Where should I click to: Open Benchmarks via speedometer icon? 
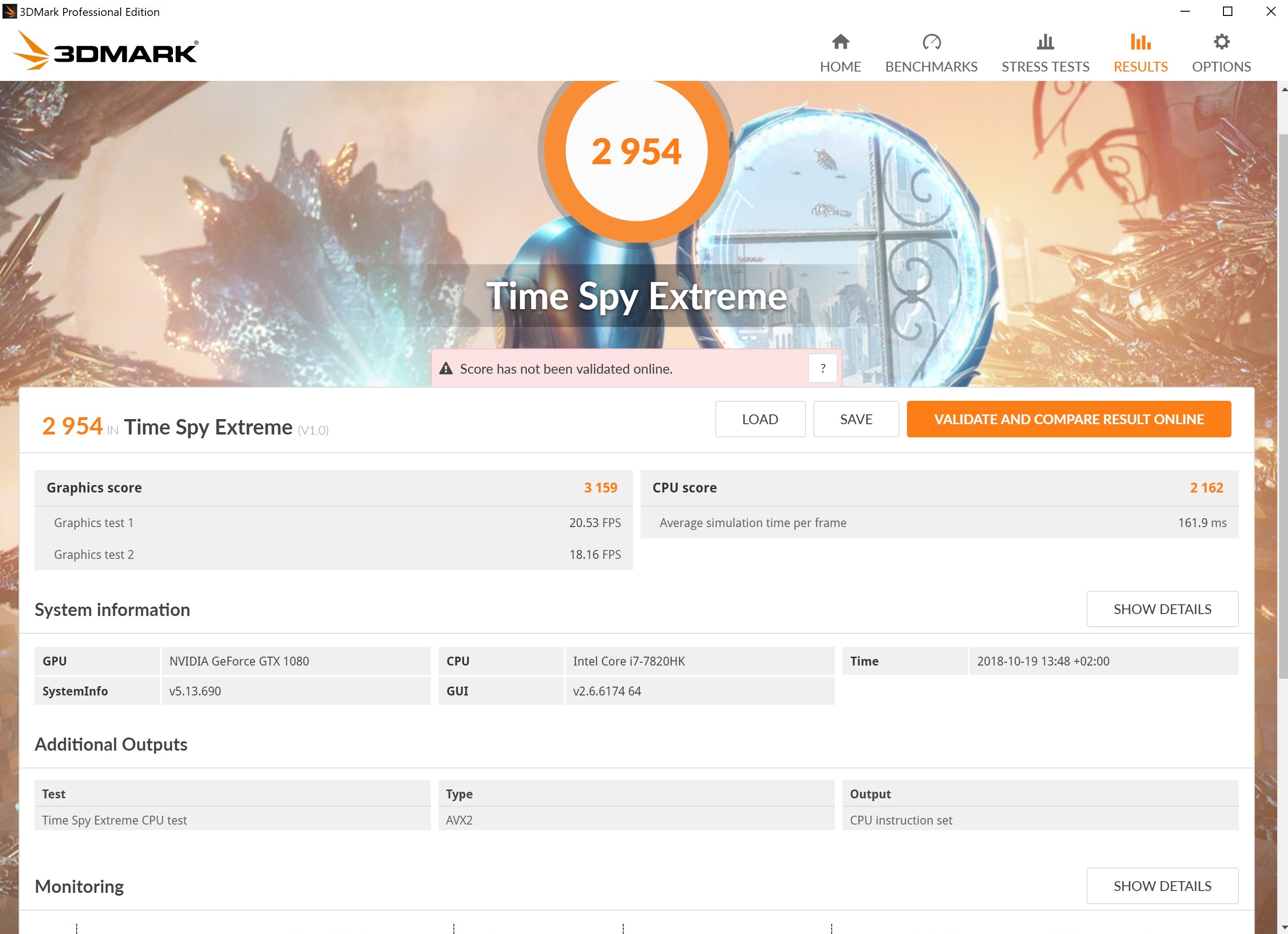[931, 42]
